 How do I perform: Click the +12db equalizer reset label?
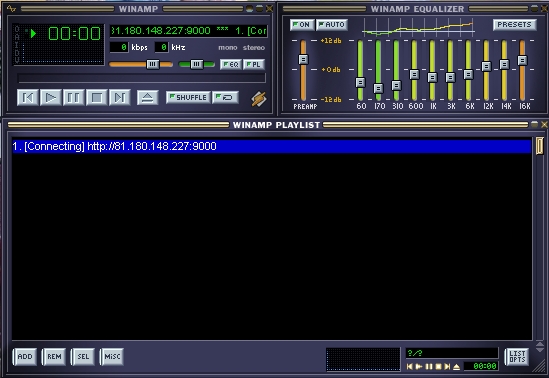pos(331,41)
